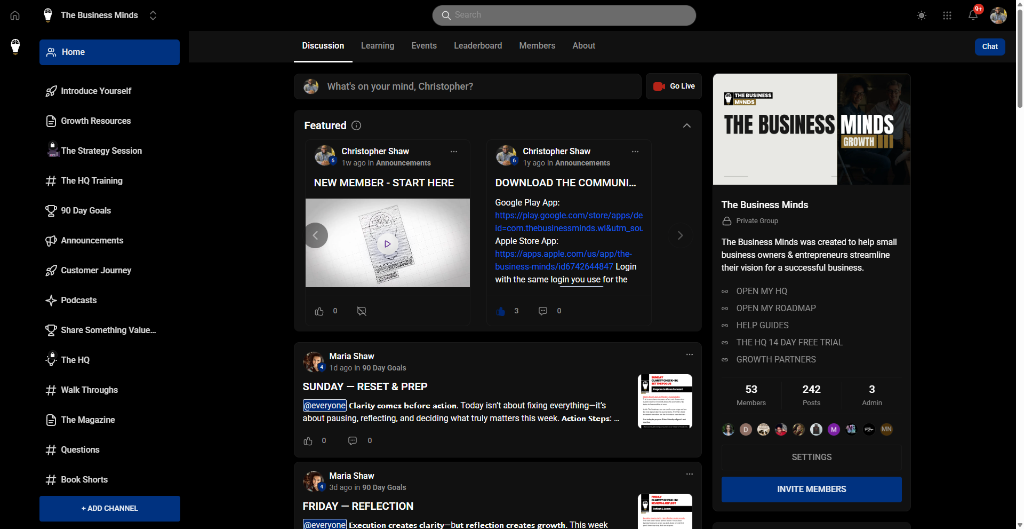Open Introduce Yourself rocket icon

[x=50, y=91]
